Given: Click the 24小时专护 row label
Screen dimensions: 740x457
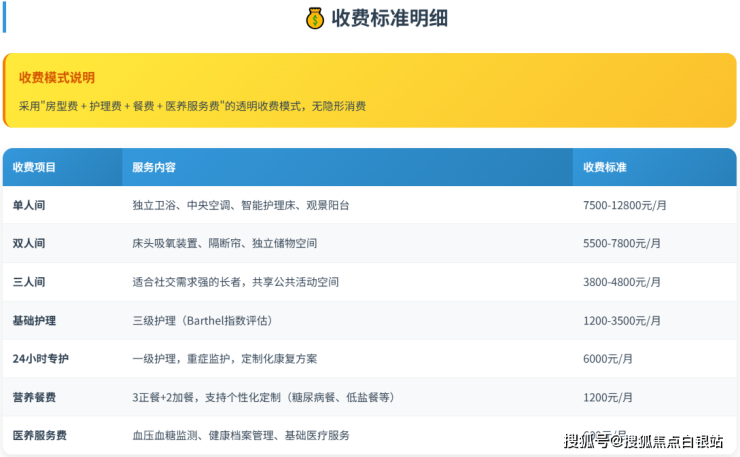Looking at the screenshot, I should tap(41, 358).
